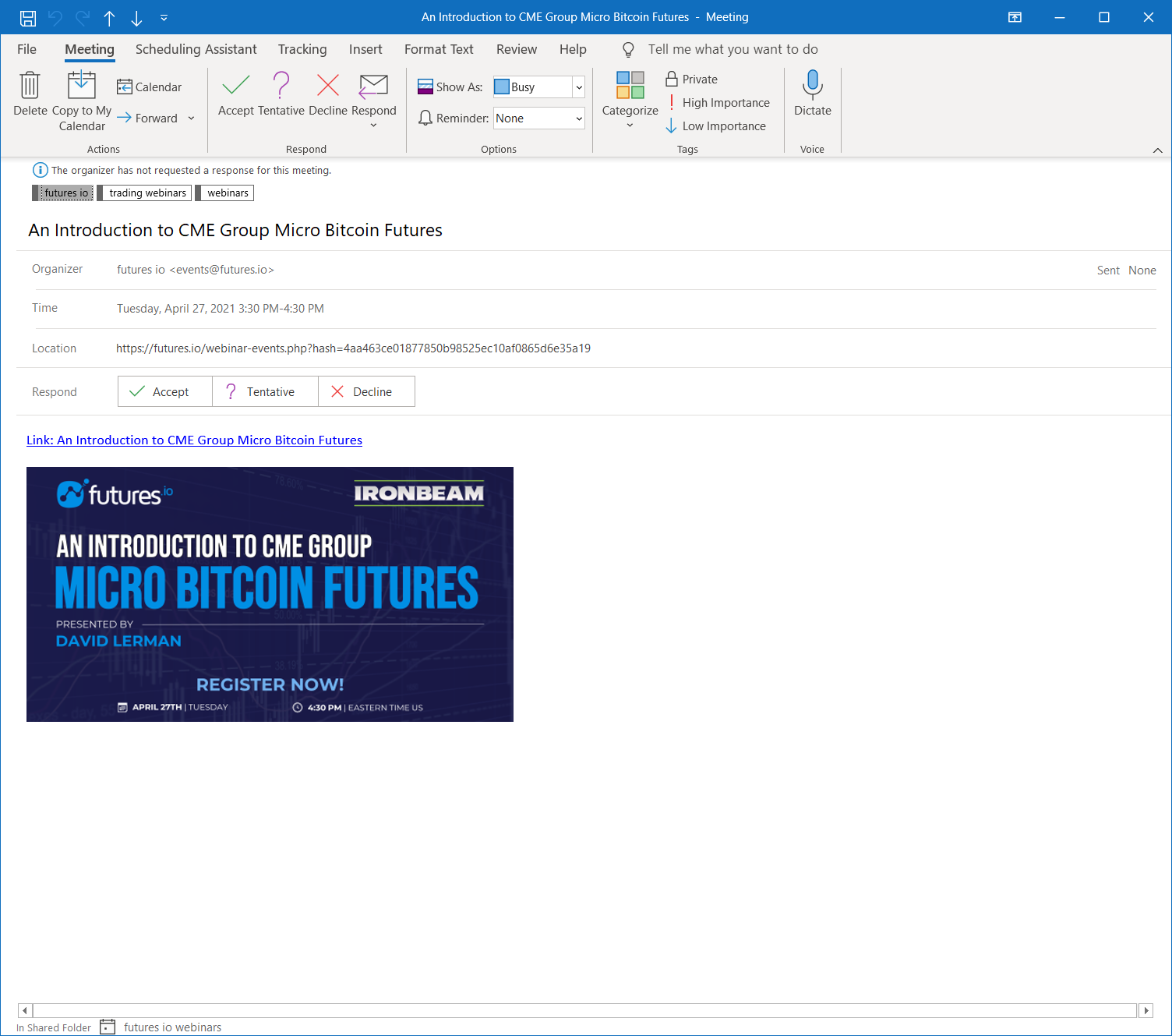Click the meeting subject heading
This screenshot has height=1036, width=1172.
click(235, 230)
